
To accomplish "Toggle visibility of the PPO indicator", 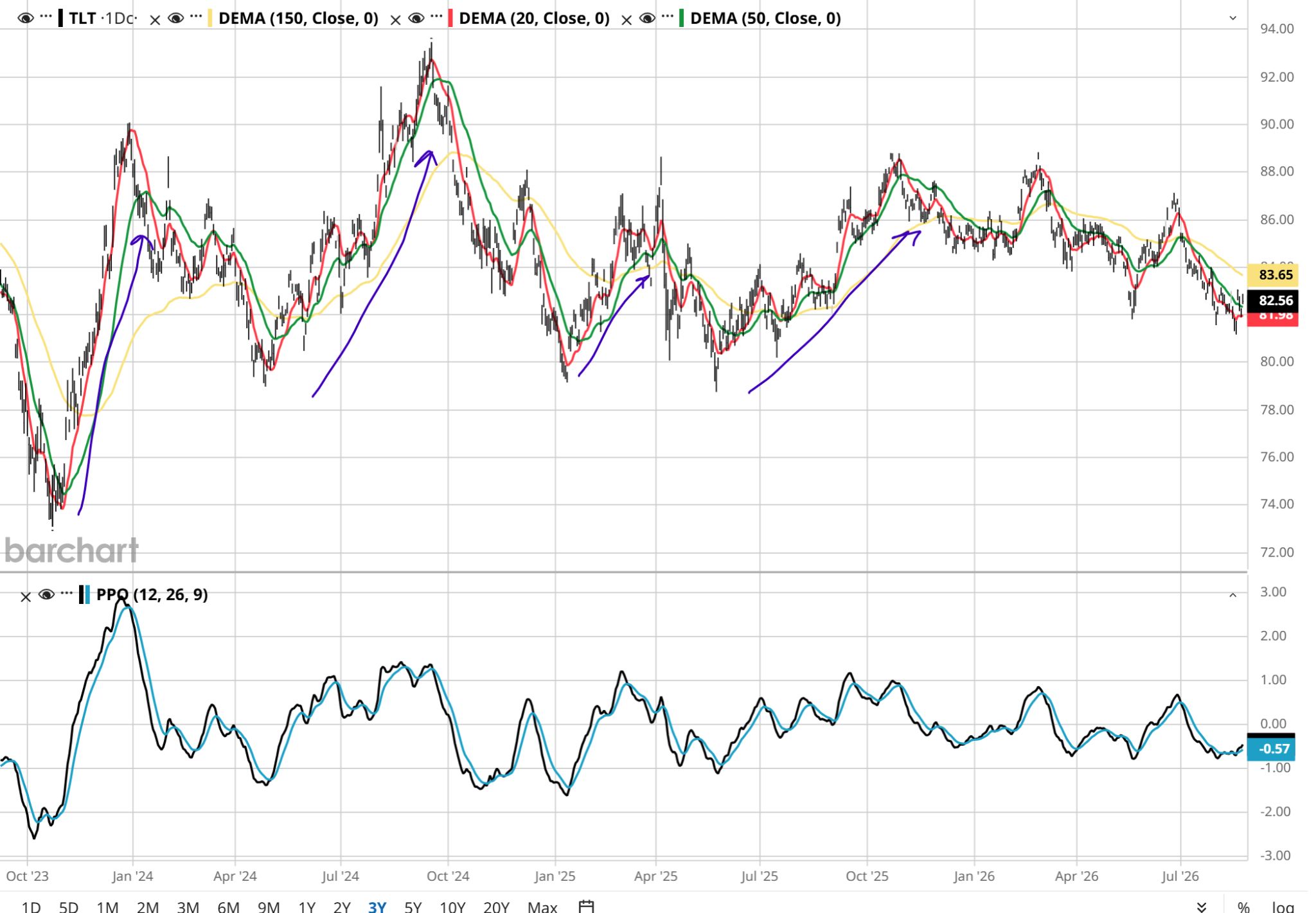I will tap(46, 594).
